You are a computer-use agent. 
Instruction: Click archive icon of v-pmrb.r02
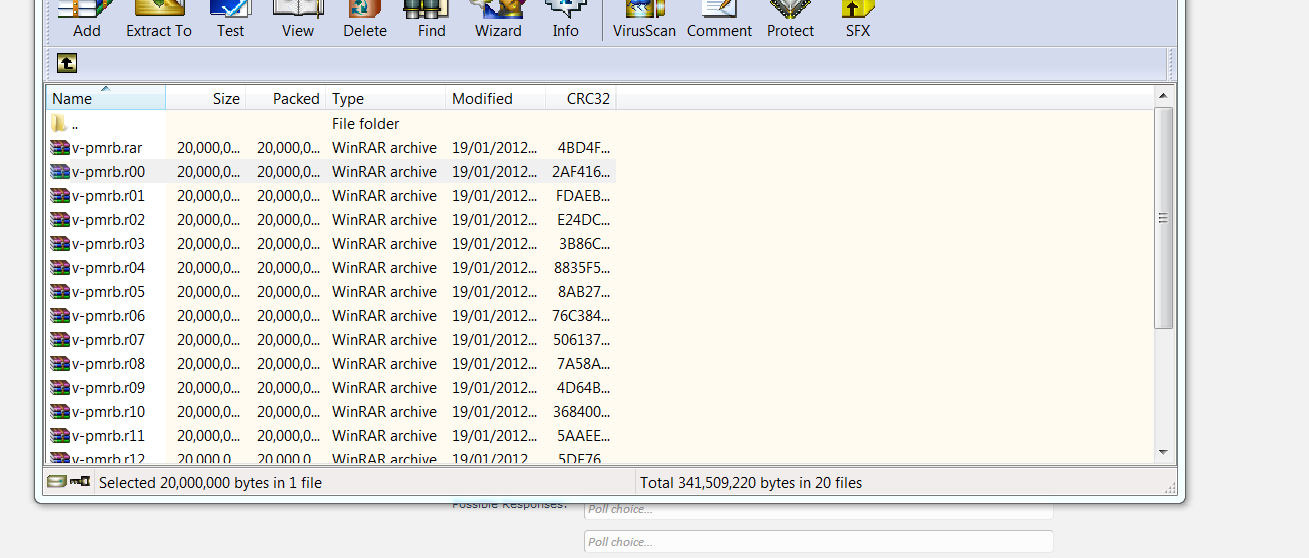click(60, 220)
